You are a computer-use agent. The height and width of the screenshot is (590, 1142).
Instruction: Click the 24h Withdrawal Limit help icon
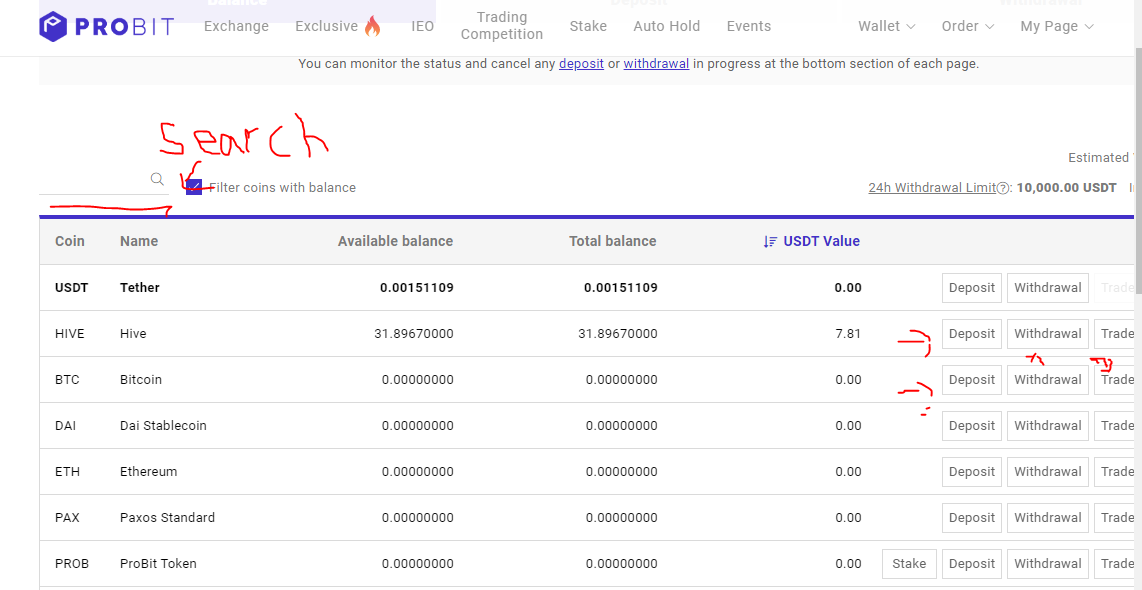coord(1003,188)
